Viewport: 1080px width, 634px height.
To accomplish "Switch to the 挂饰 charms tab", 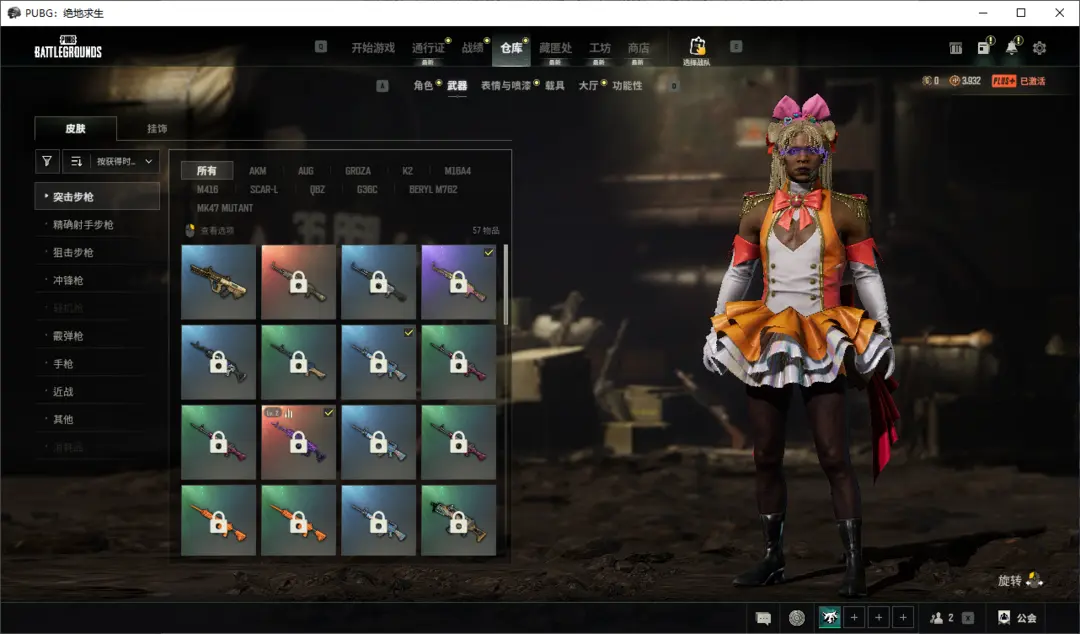I will 157,128.
